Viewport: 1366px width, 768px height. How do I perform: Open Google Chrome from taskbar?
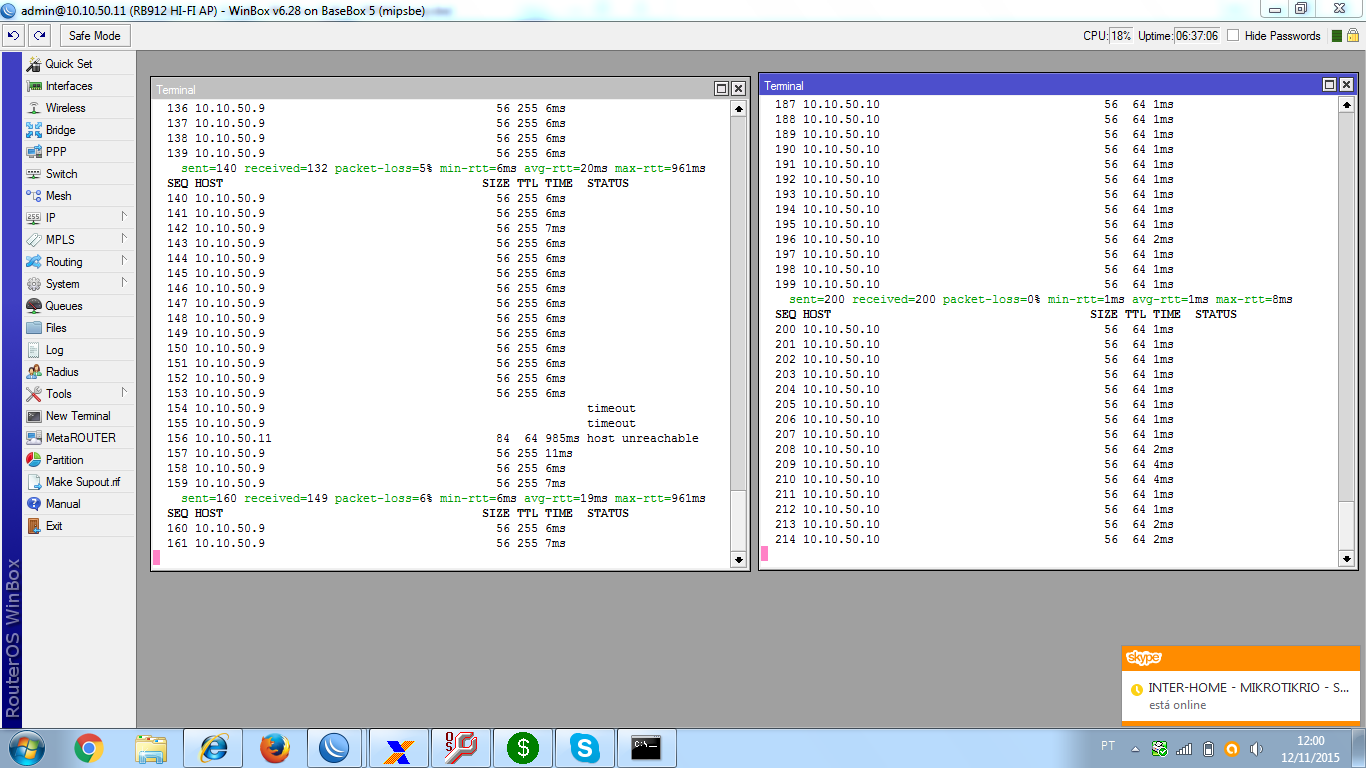pyautogui.click(x=89, y=748)
